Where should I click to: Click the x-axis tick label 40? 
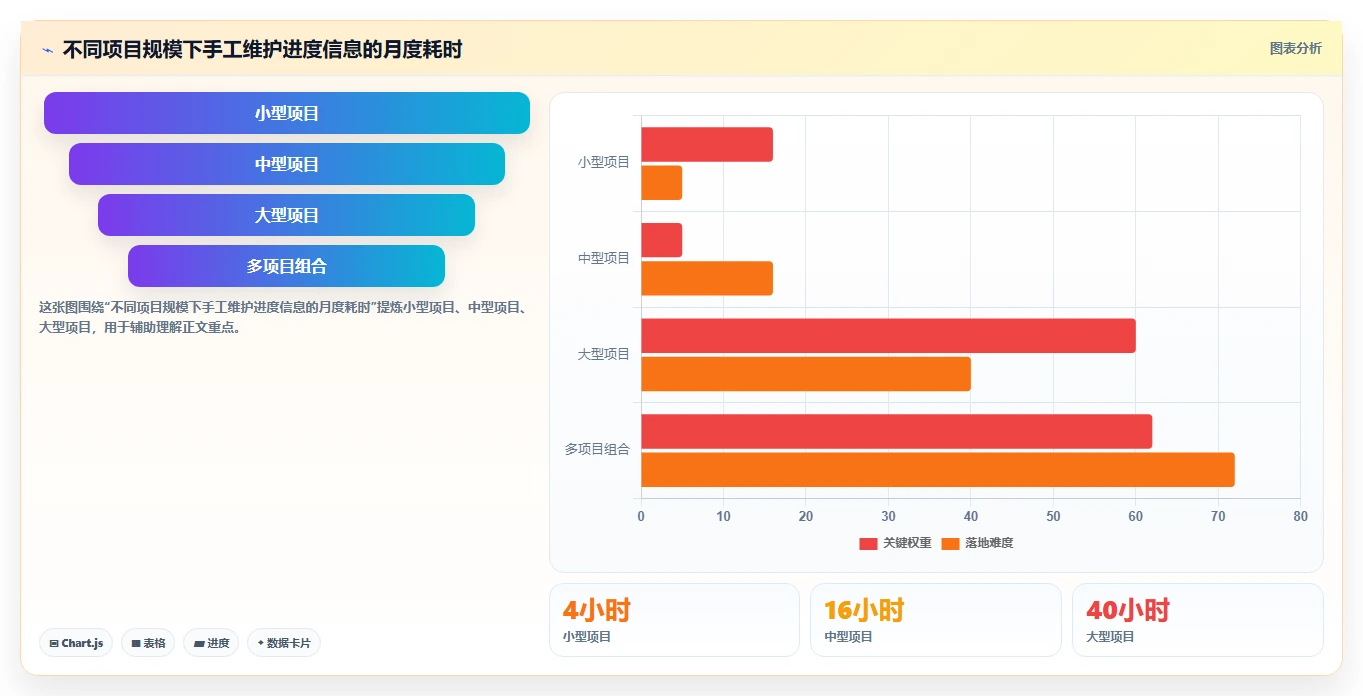970,516
